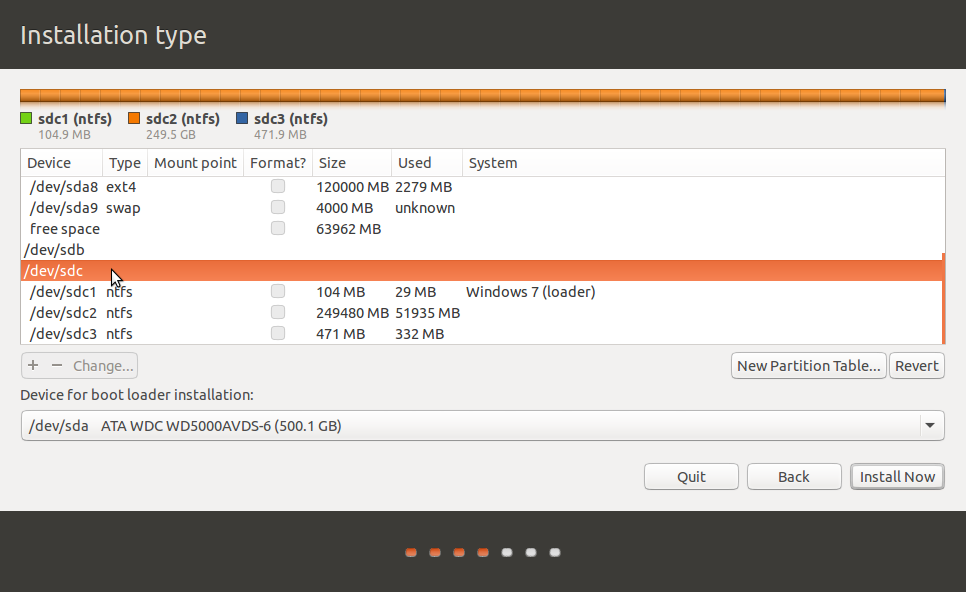Enable formatting for /dev/sdc1
The height and width of the screenshot is (592, 966).
click(x=277, y=290)
